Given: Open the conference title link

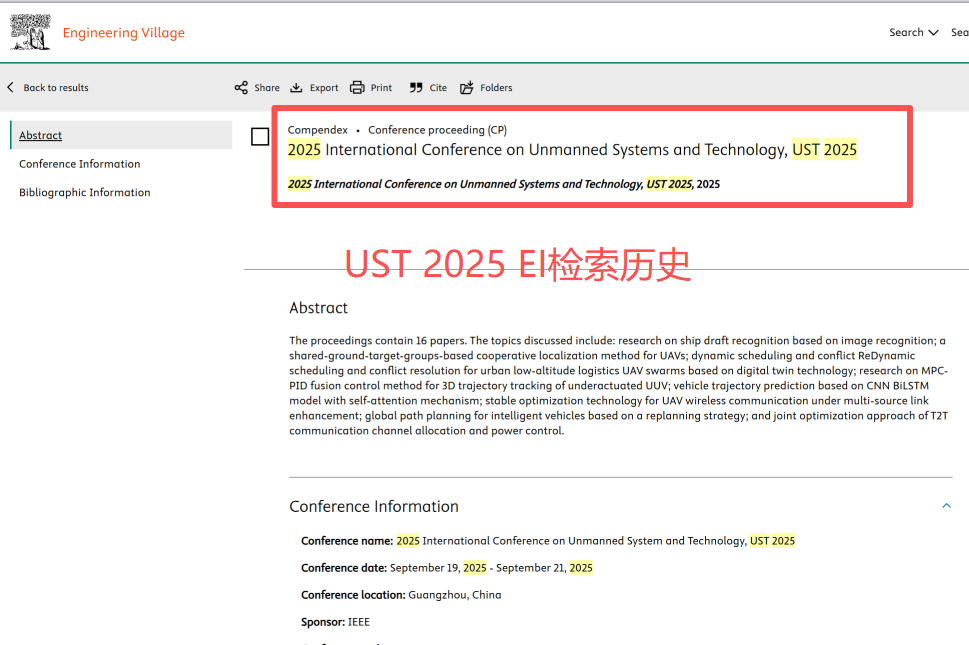Looking at the screenshot, I should 571,149.
